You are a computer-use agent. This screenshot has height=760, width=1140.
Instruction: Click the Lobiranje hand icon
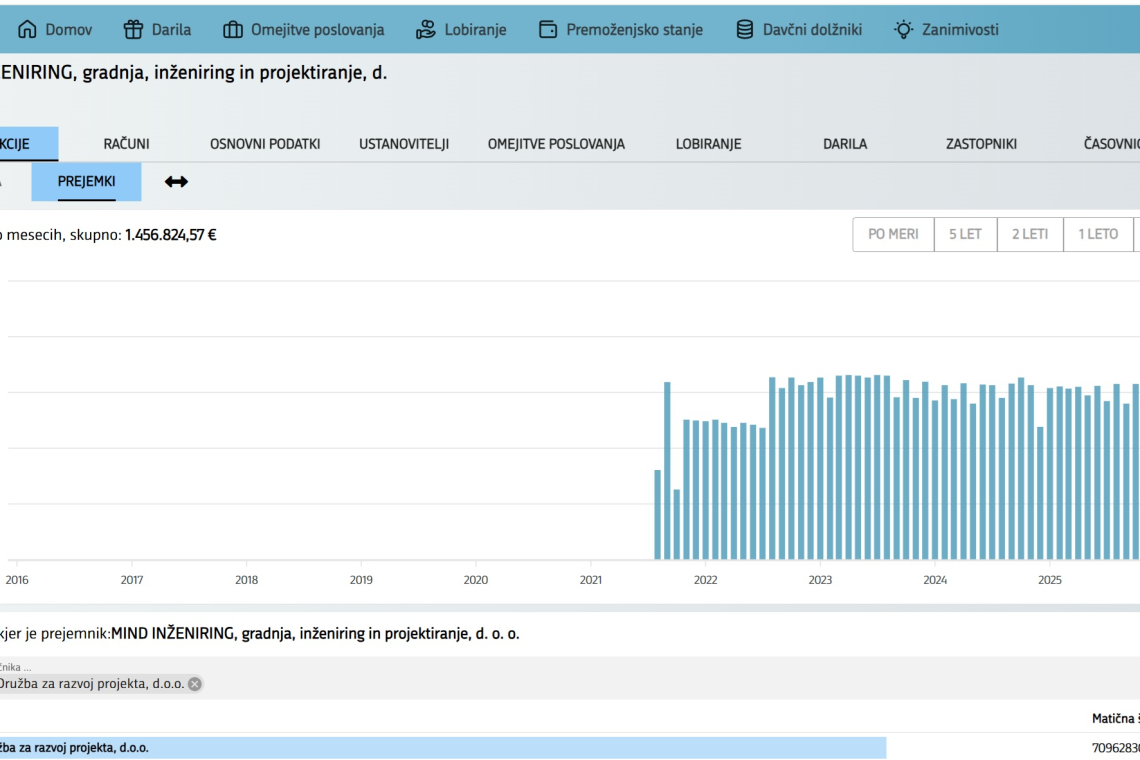click(x=425, y=29)
